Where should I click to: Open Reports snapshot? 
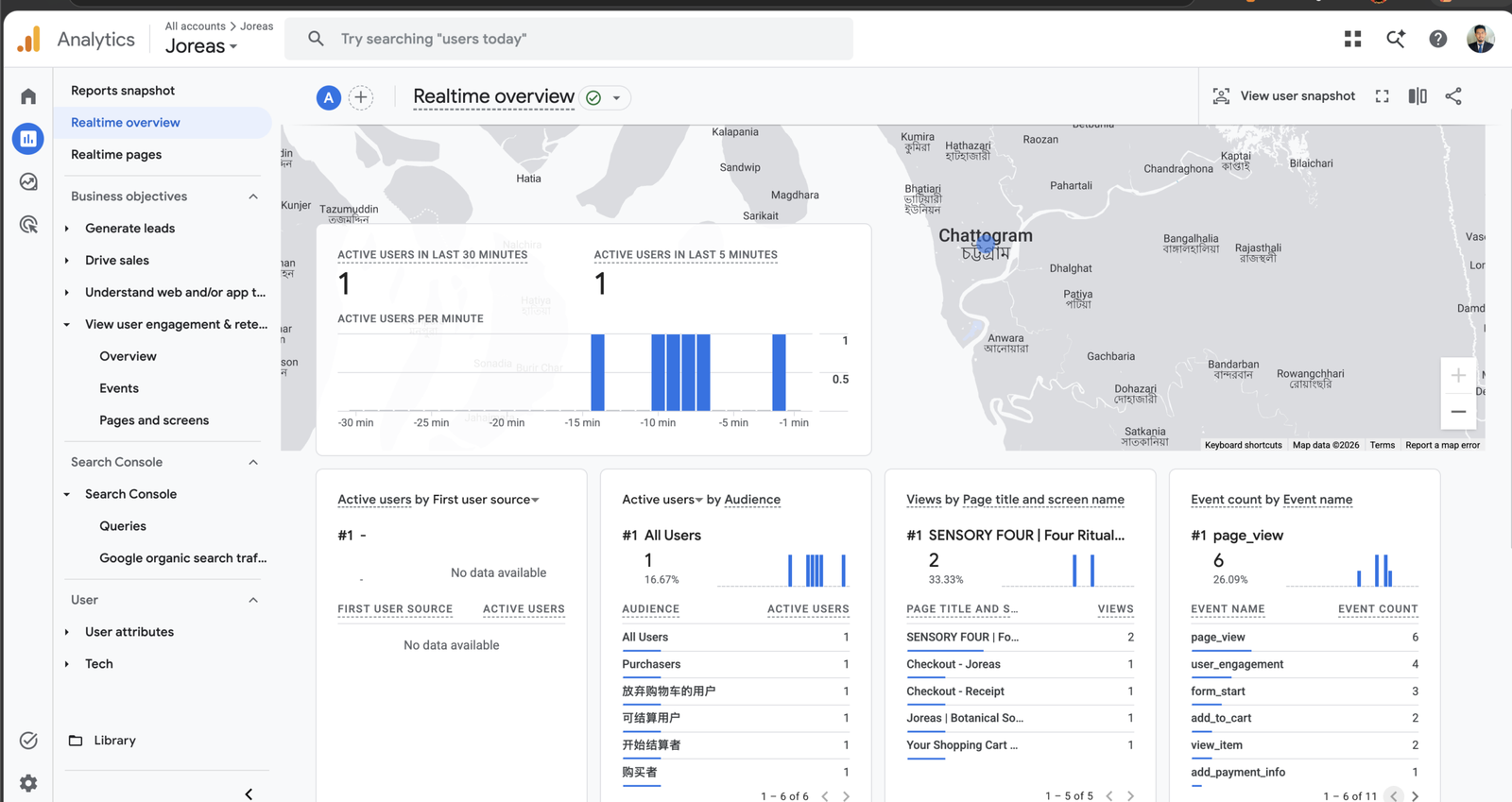(123, 91)
